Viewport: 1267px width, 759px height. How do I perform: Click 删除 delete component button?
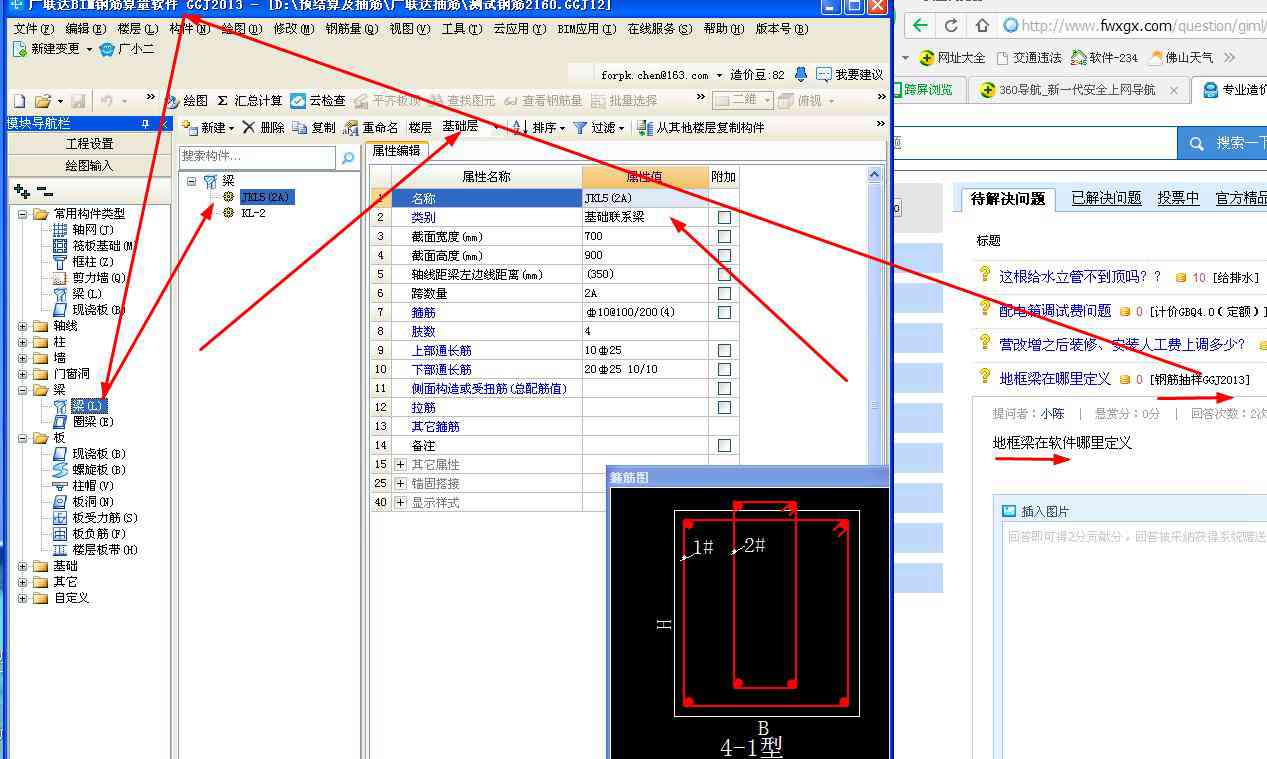tap(263, 128)
